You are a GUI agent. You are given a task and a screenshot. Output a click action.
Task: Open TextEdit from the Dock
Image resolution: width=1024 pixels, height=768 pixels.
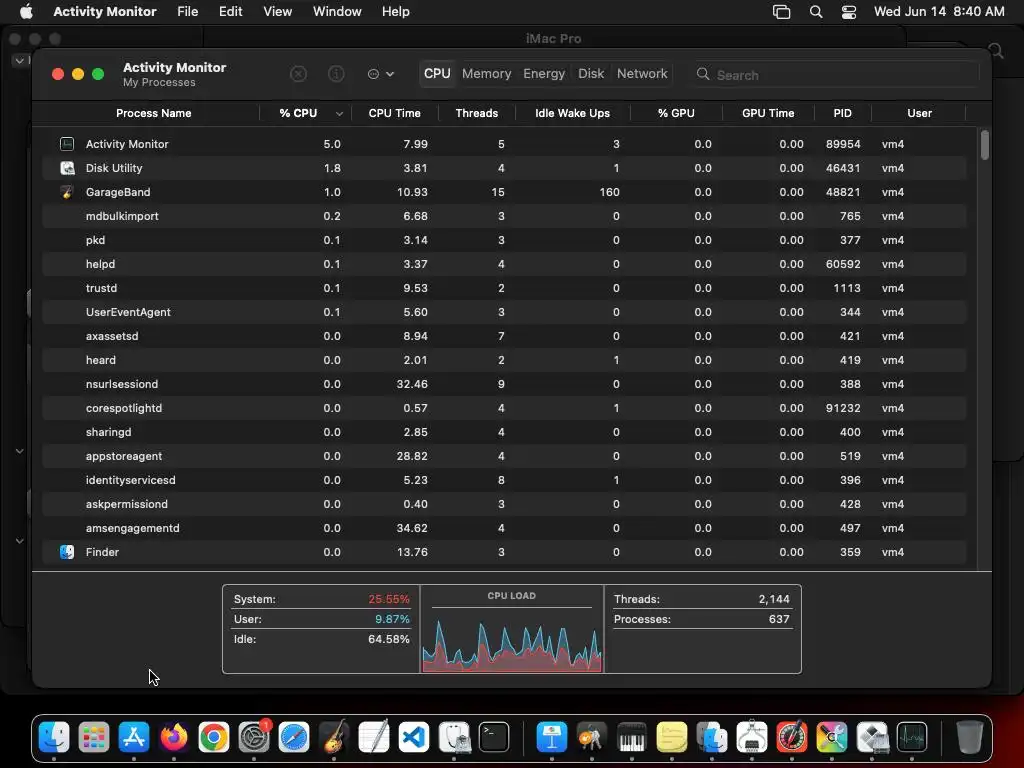tap(374, 738)
